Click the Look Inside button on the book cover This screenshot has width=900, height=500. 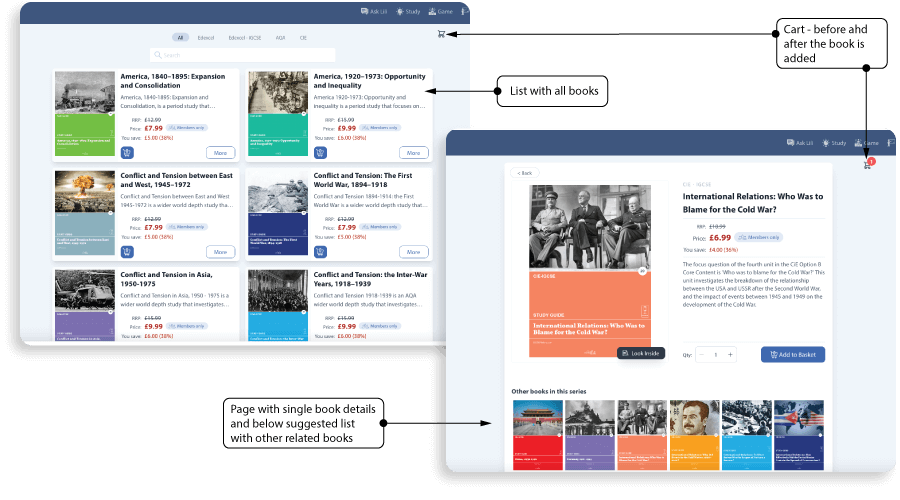[x=641, y=353]
